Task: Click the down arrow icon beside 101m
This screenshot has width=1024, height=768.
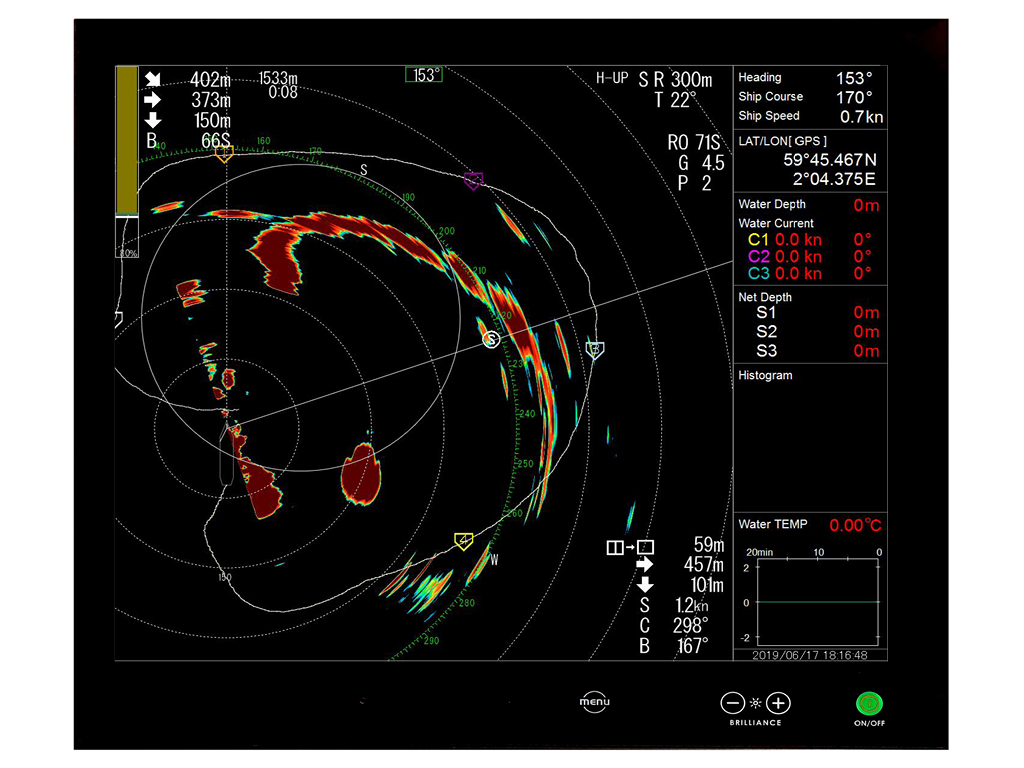Action: coord(645,584)
